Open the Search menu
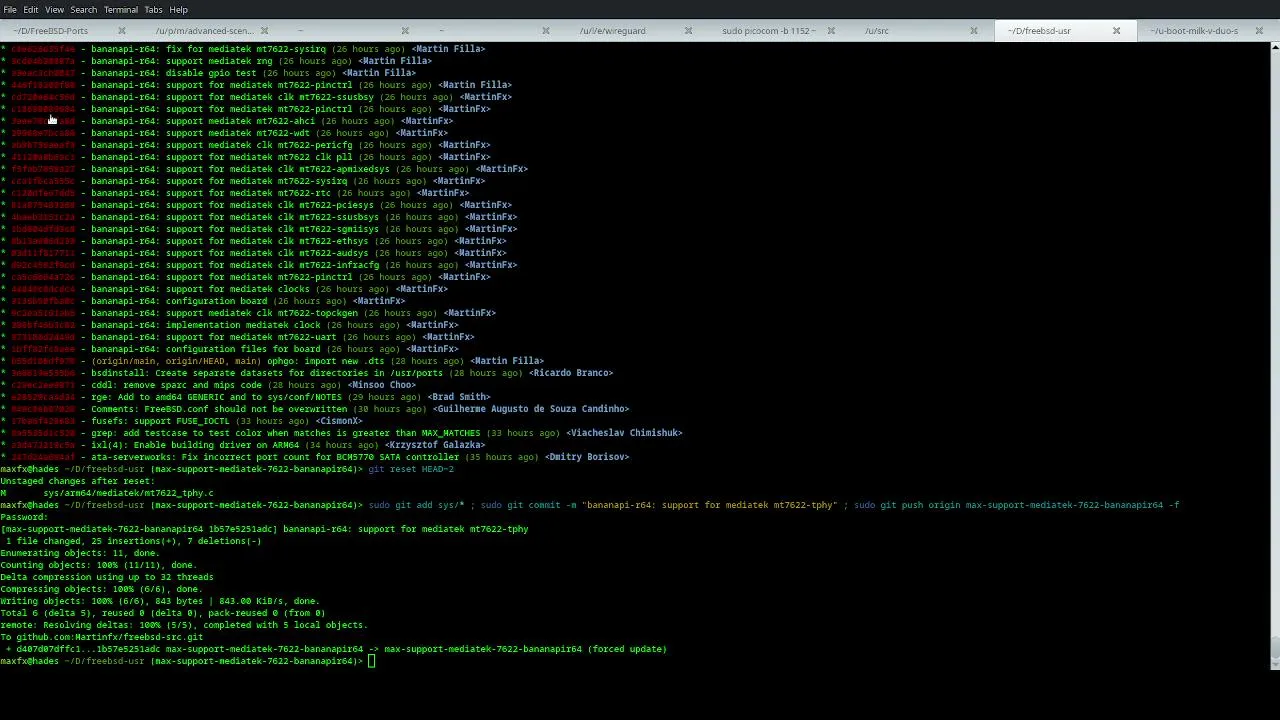The width and height of the screenshot is (1280, 720). (x=84, y=10)
